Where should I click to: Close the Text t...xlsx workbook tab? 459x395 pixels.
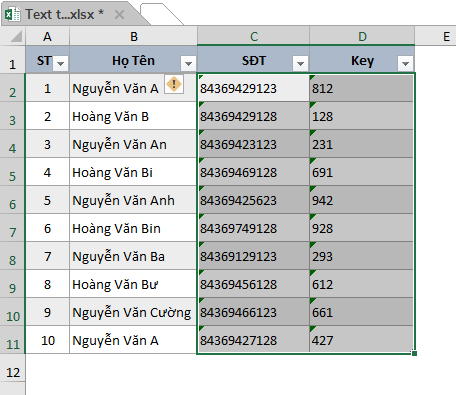tap(119, 14)
